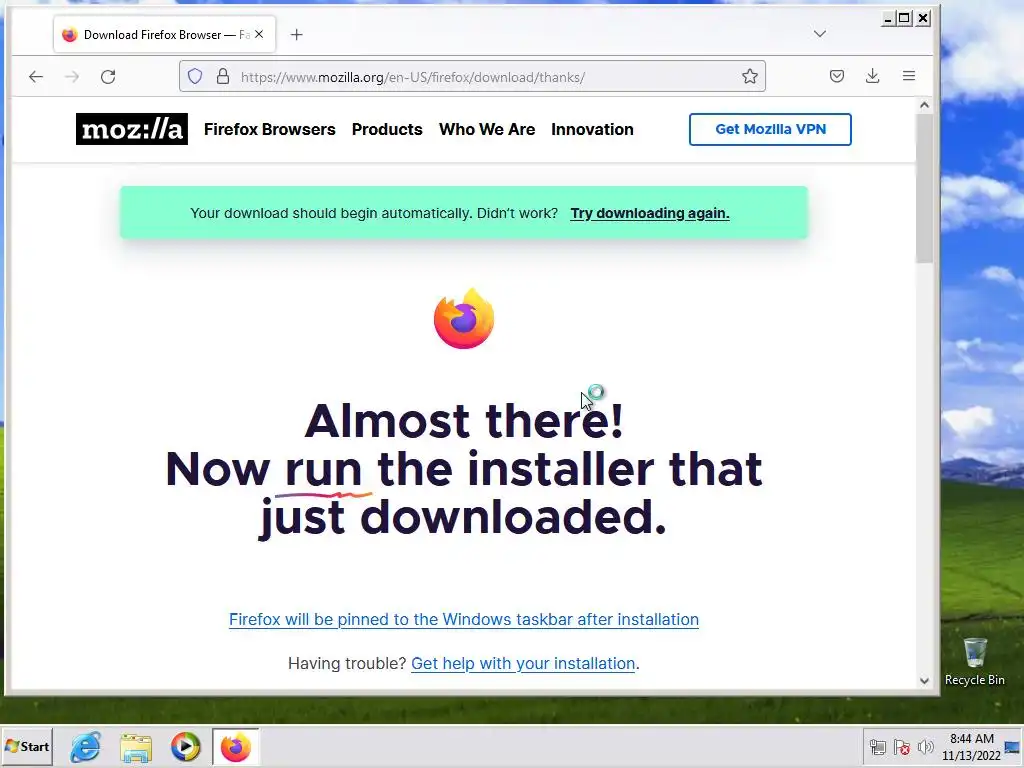Click the Firefox logo on the page
The width and height of the screenshot is (1024, 768).
click(x=464, y=319)
